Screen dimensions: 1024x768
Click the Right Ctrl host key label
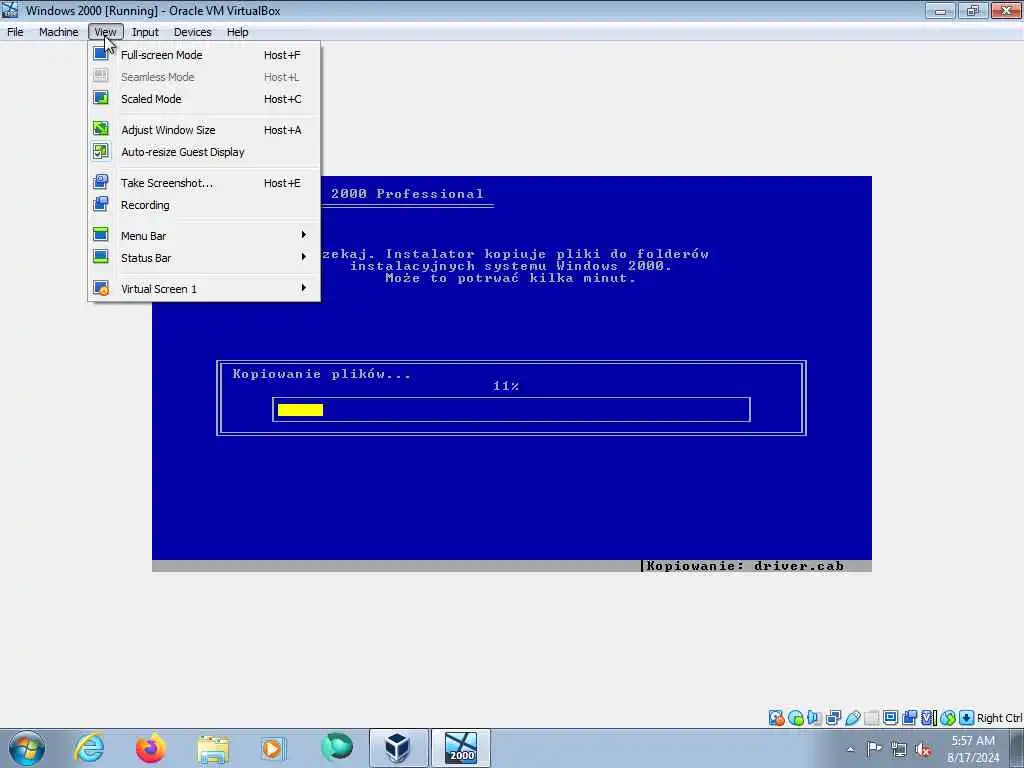point(999,718)
